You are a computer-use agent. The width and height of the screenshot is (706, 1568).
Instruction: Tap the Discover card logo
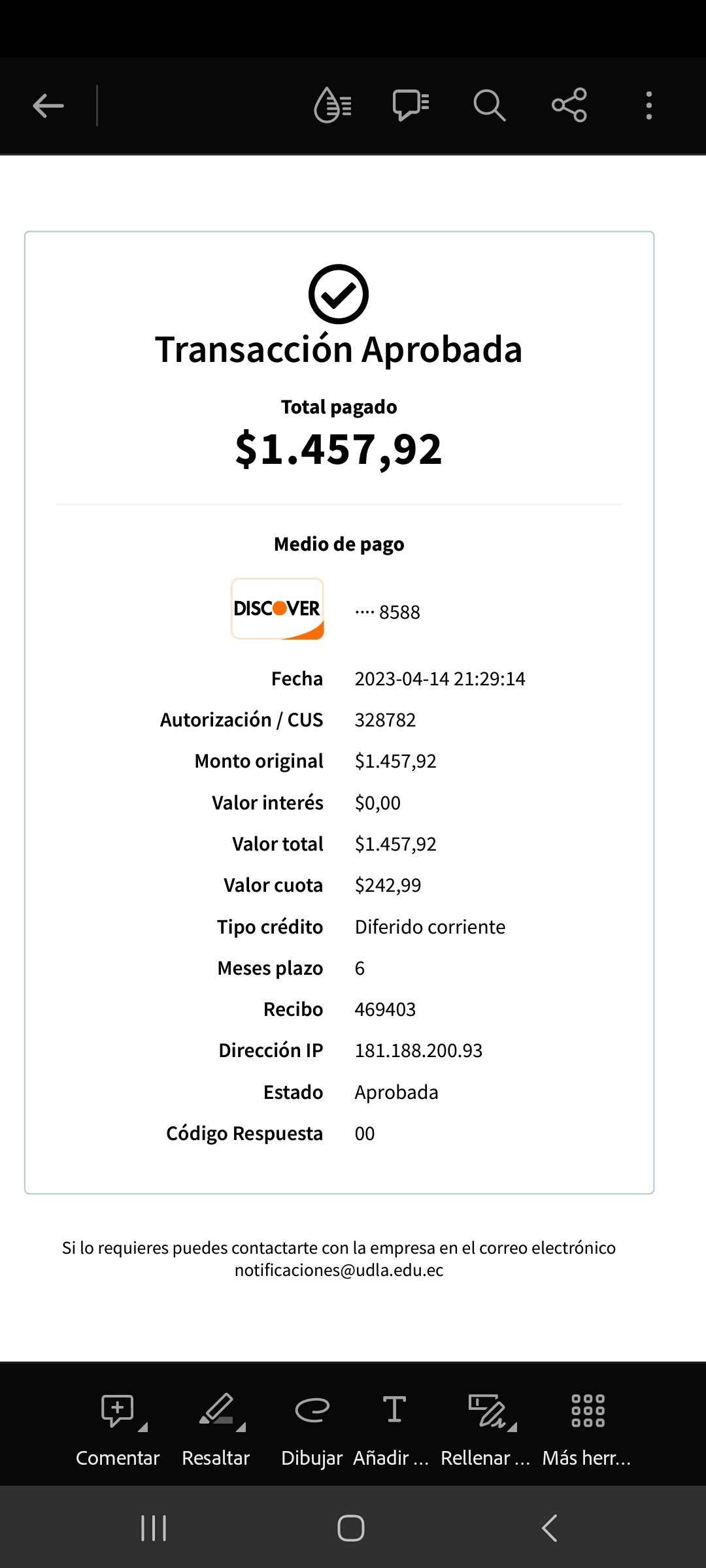[278, 608]
